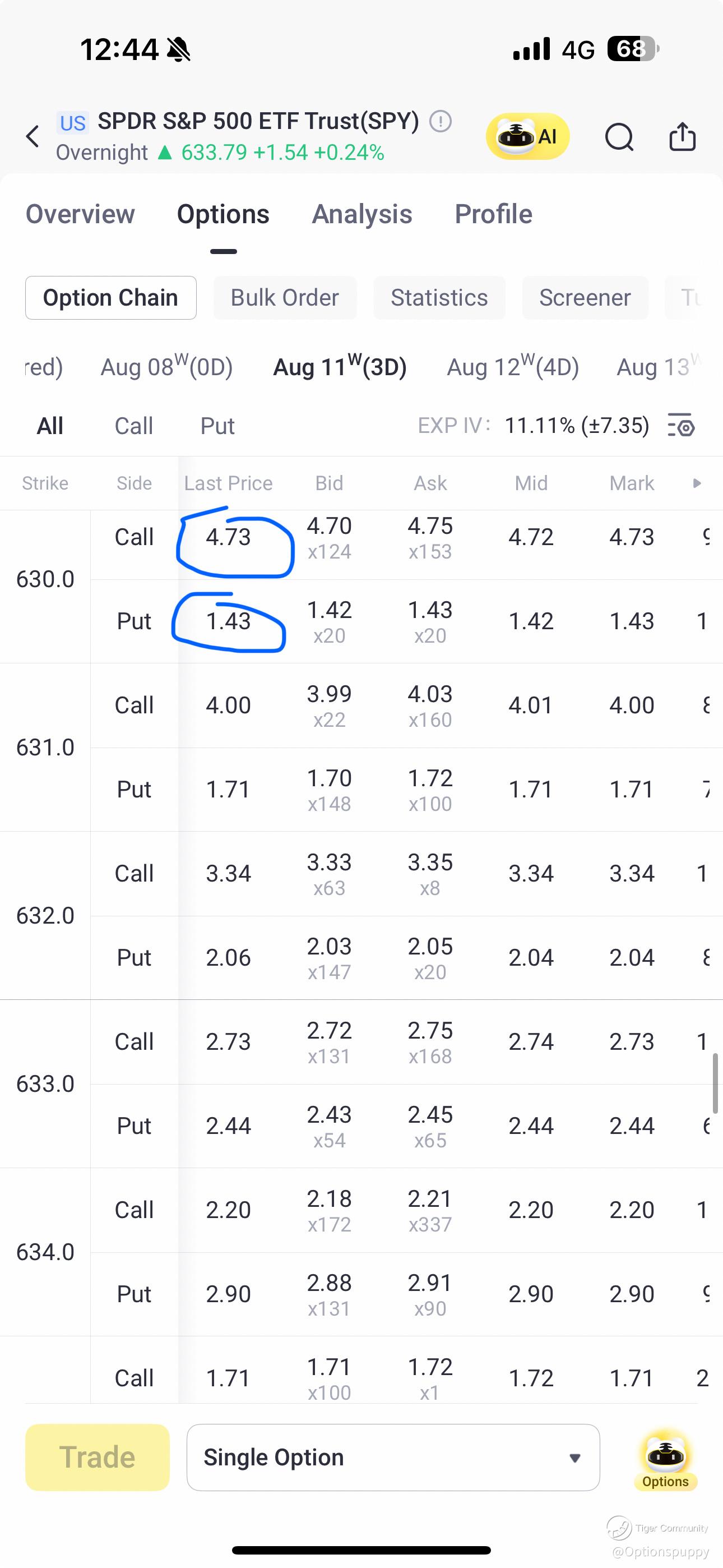
Task: Select the Aug 08 (0D) expiry
Action: click(x=167, y=367)
